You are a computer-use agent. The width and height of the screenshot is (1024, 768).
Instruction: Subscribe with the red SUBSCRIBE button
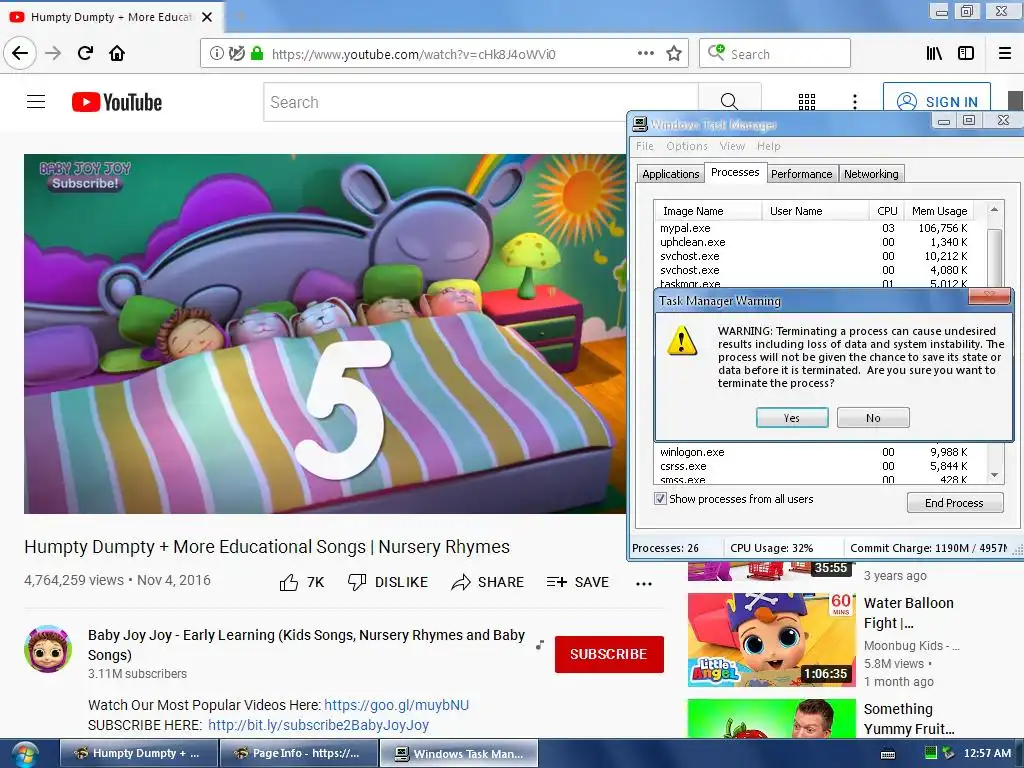609,654
